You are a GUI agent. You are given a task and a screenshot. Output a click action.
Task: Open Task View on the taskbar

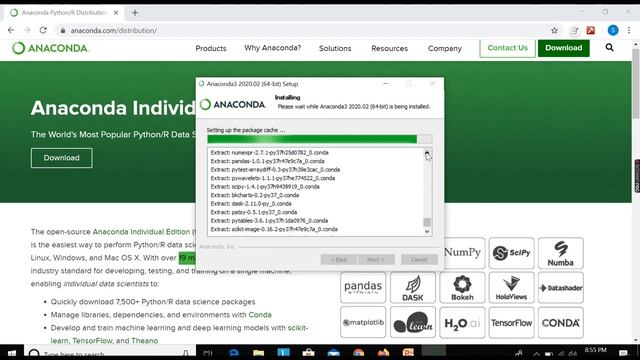208,353
